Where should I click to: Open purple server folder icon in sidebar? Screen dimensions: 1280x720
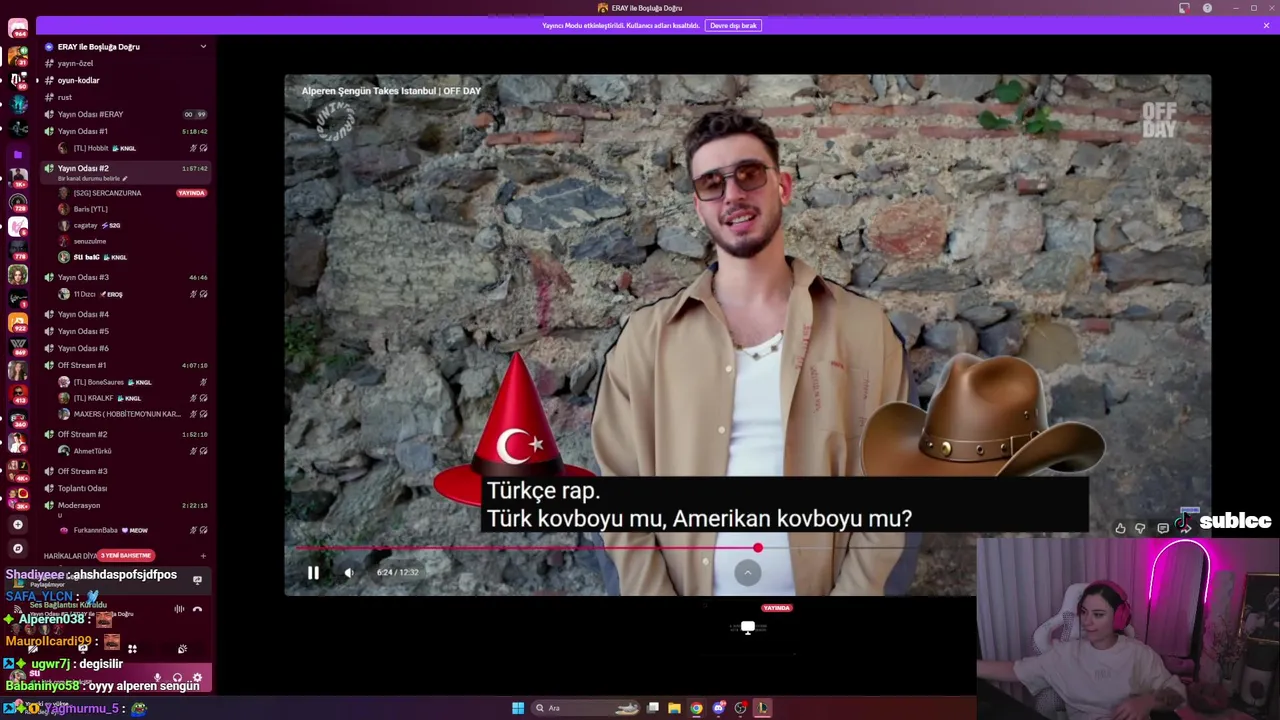point(18,155)
